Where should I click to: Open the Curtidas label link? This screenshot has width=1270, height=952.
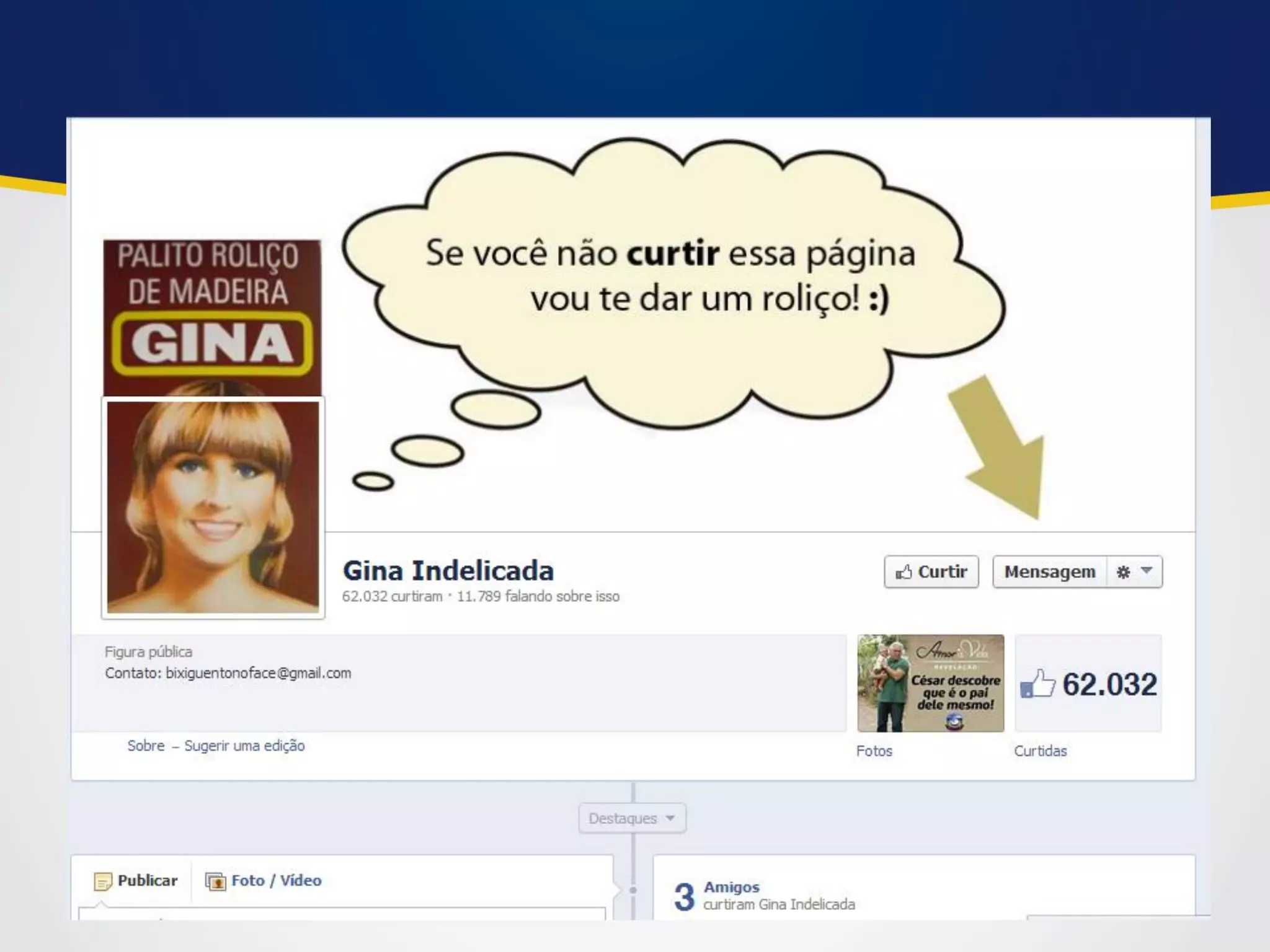[1040, 751]
